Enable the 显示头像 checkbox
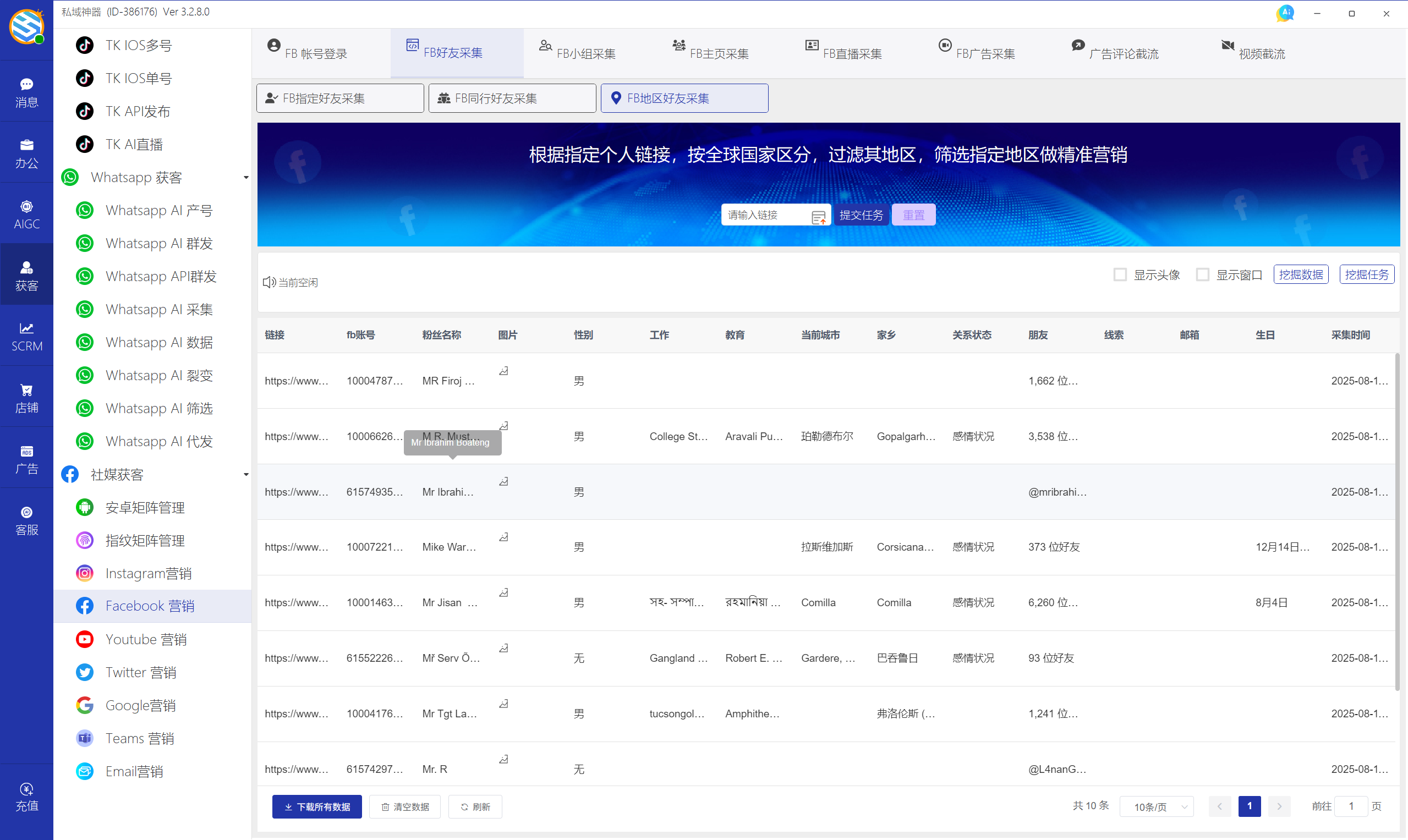Image resolution: width=1408 pixels, height=840 pixels. tap(1120, 274)
